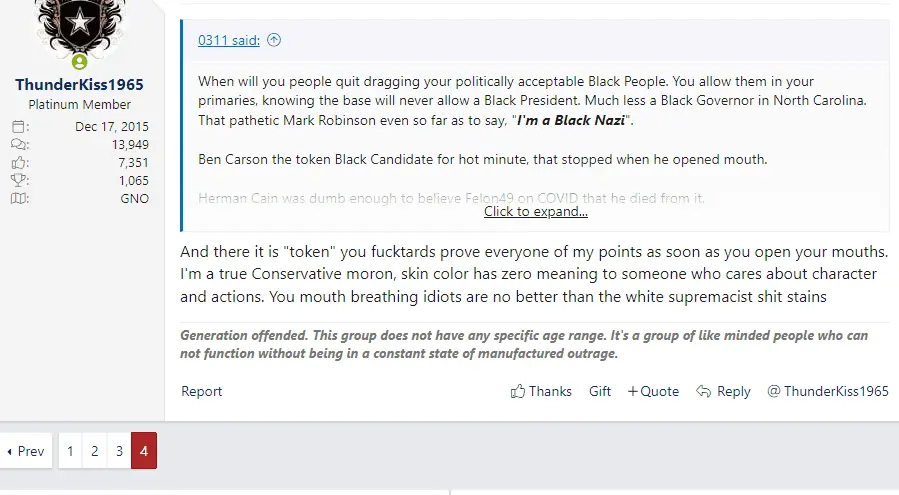Go to the Prev page

point(26,451)
